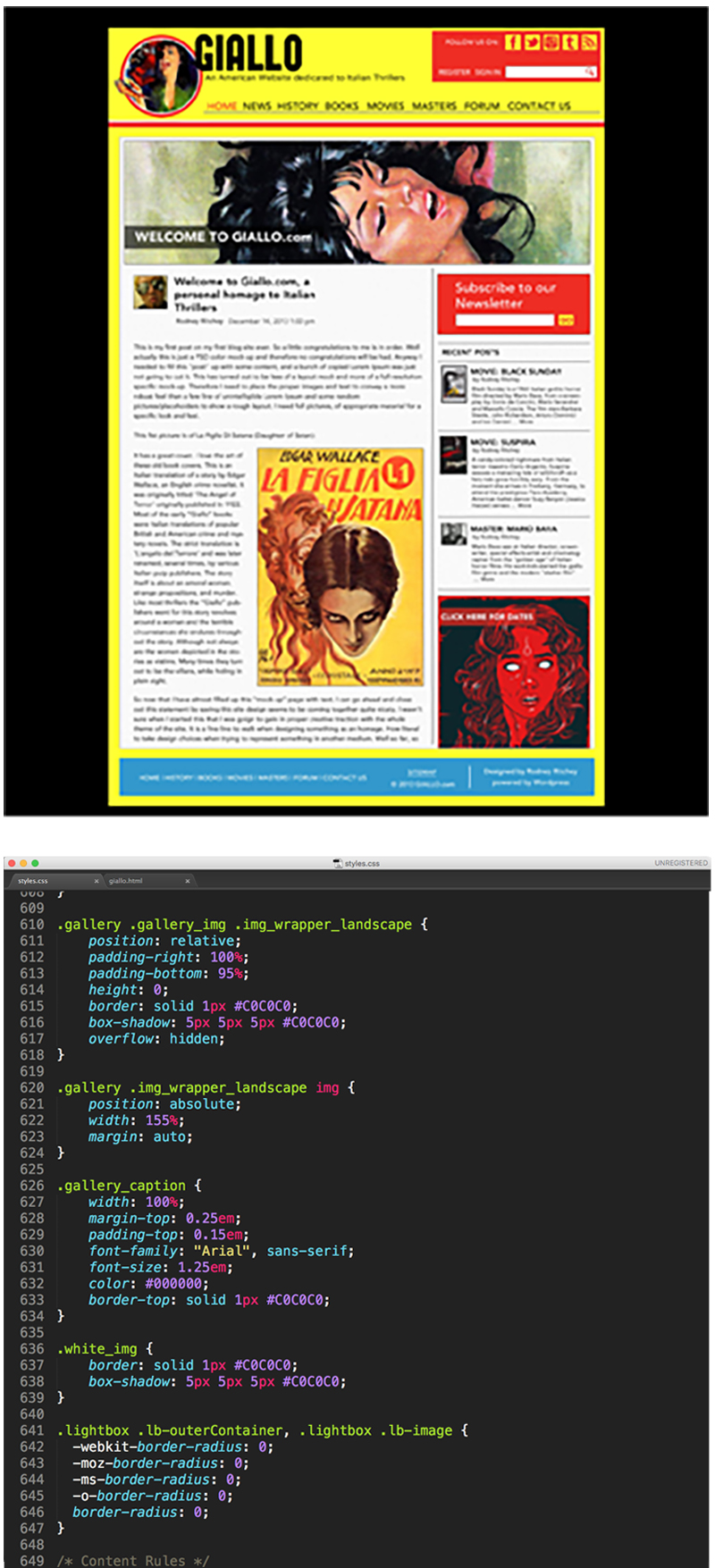Viewport: 715px width, 1568px height.
Task: Click the La Figlia di Satana book cover image
Action: [x=341, y=566]
